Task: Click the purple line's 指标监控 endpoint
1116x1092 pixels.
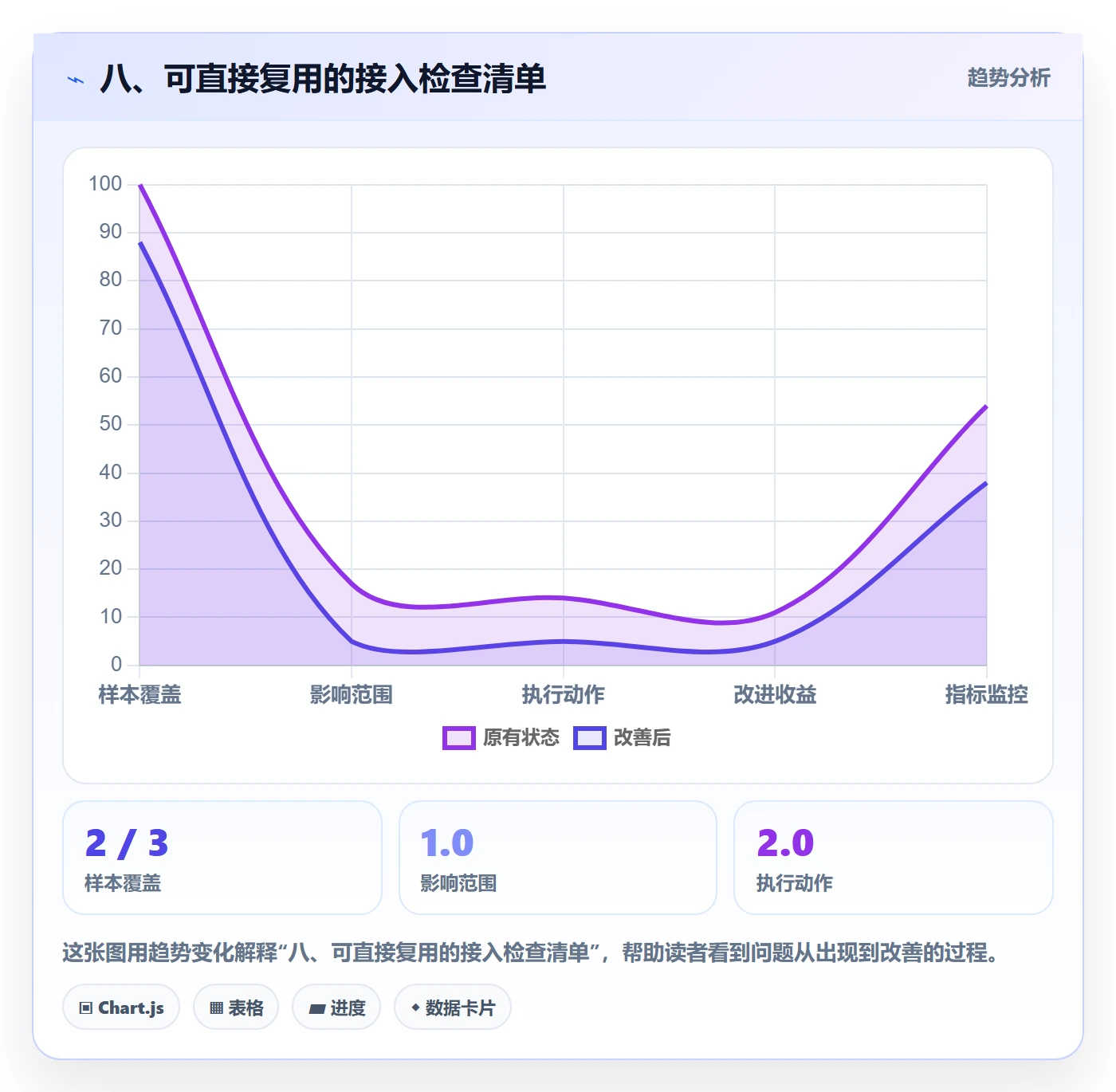Action: [x=987, y=407]
